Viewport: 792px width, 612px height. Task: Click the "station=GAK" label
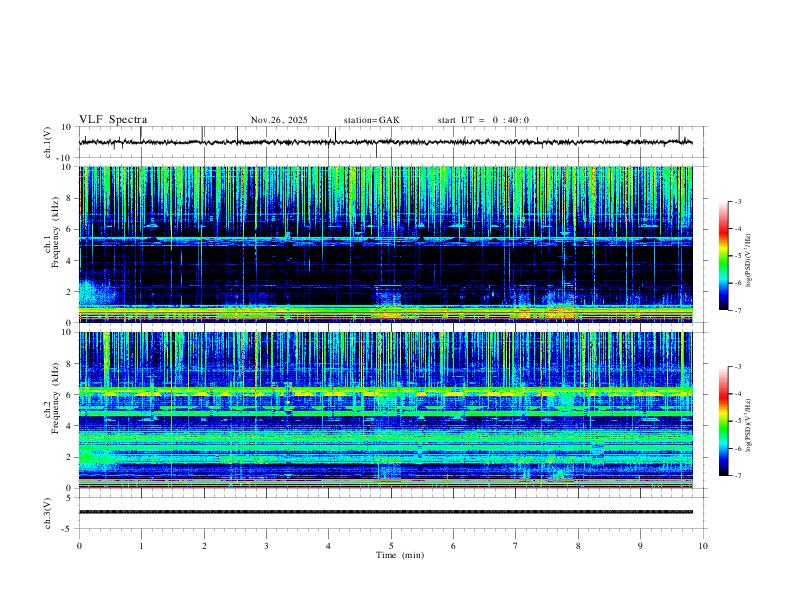[371, 120]
